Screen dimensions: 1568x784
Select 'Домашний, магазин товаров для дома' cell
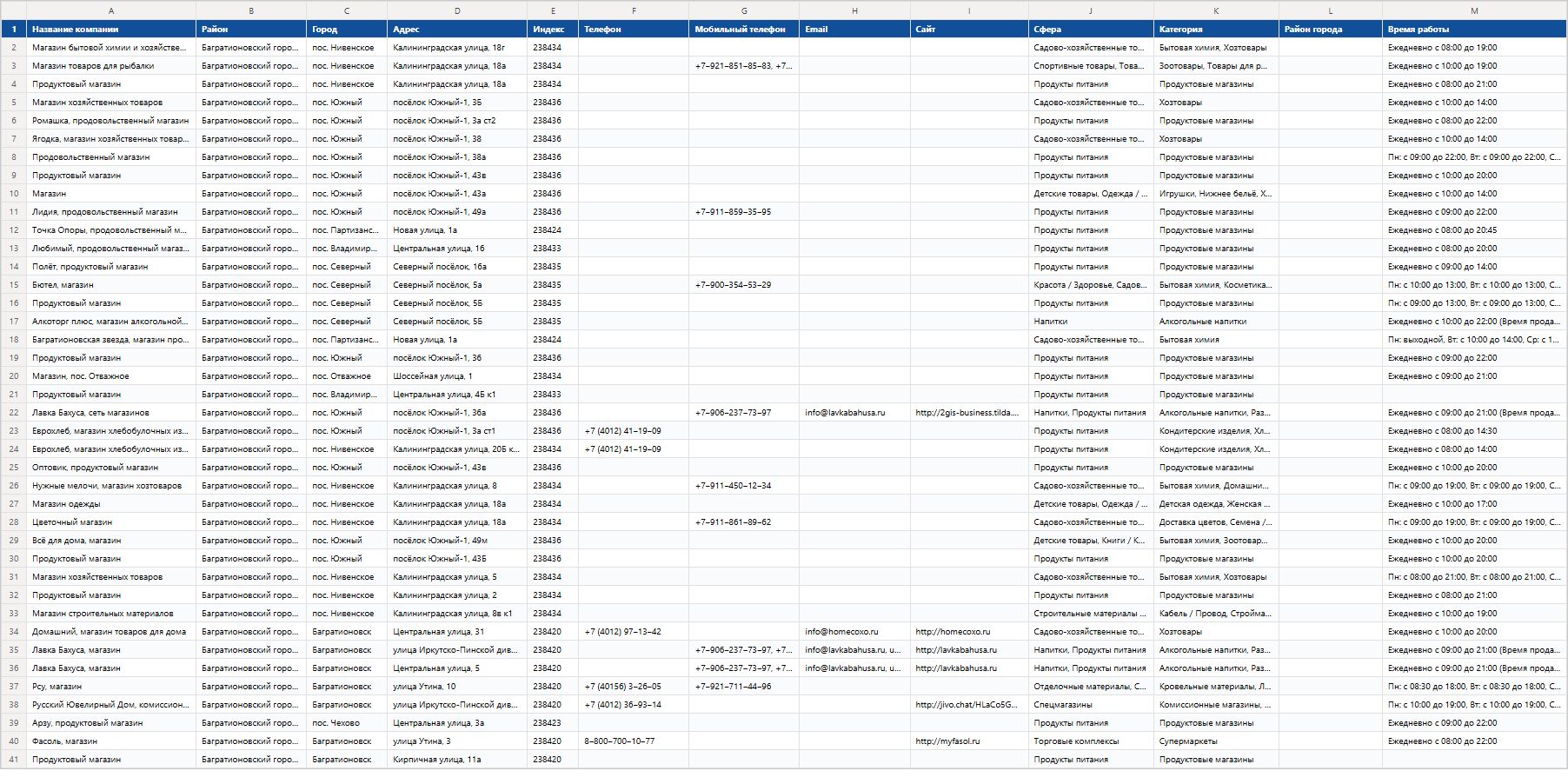coord(111,632)
